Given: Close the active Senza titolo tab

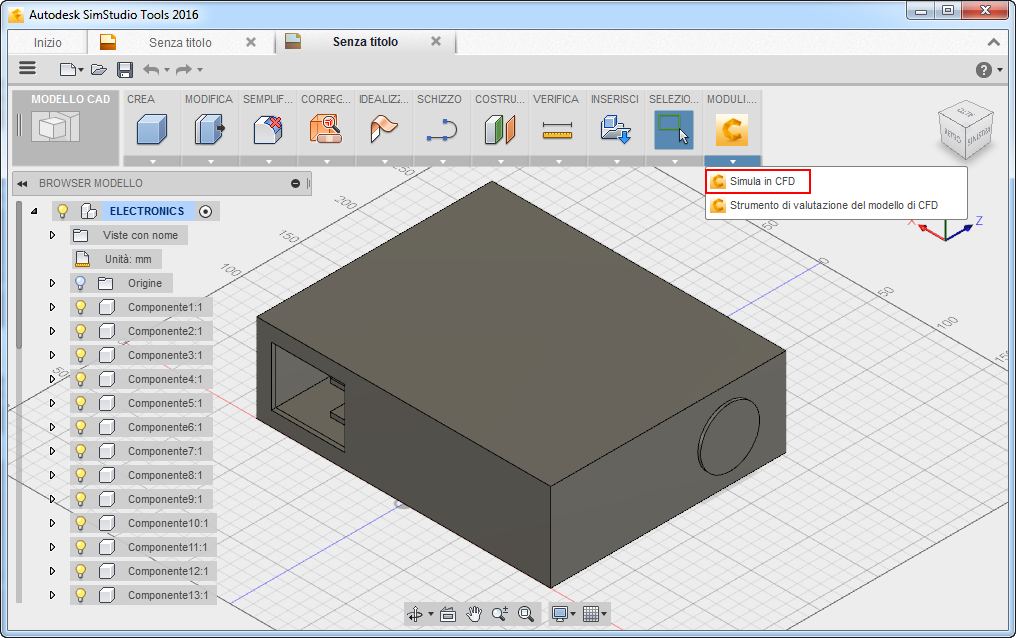Looking at the screenshot, I should 436,41.
